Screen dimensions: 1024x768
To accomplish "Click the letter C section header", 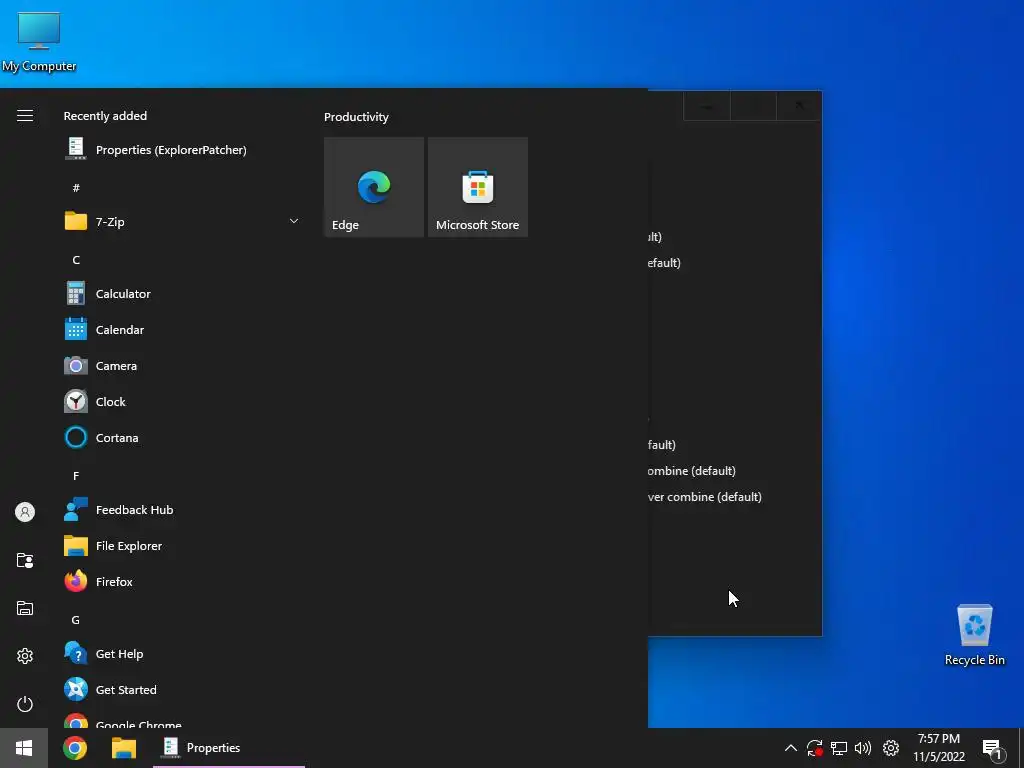I will [x=76, y=260].
